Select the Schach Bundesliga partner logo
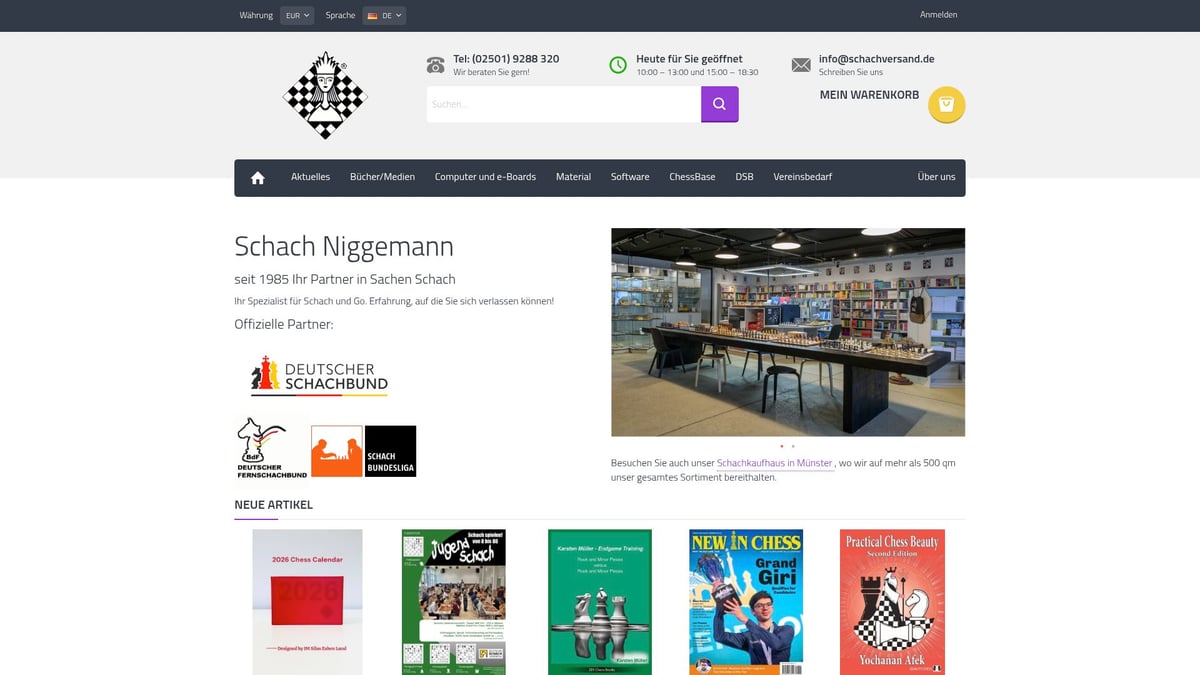 (x=390, y=450)
